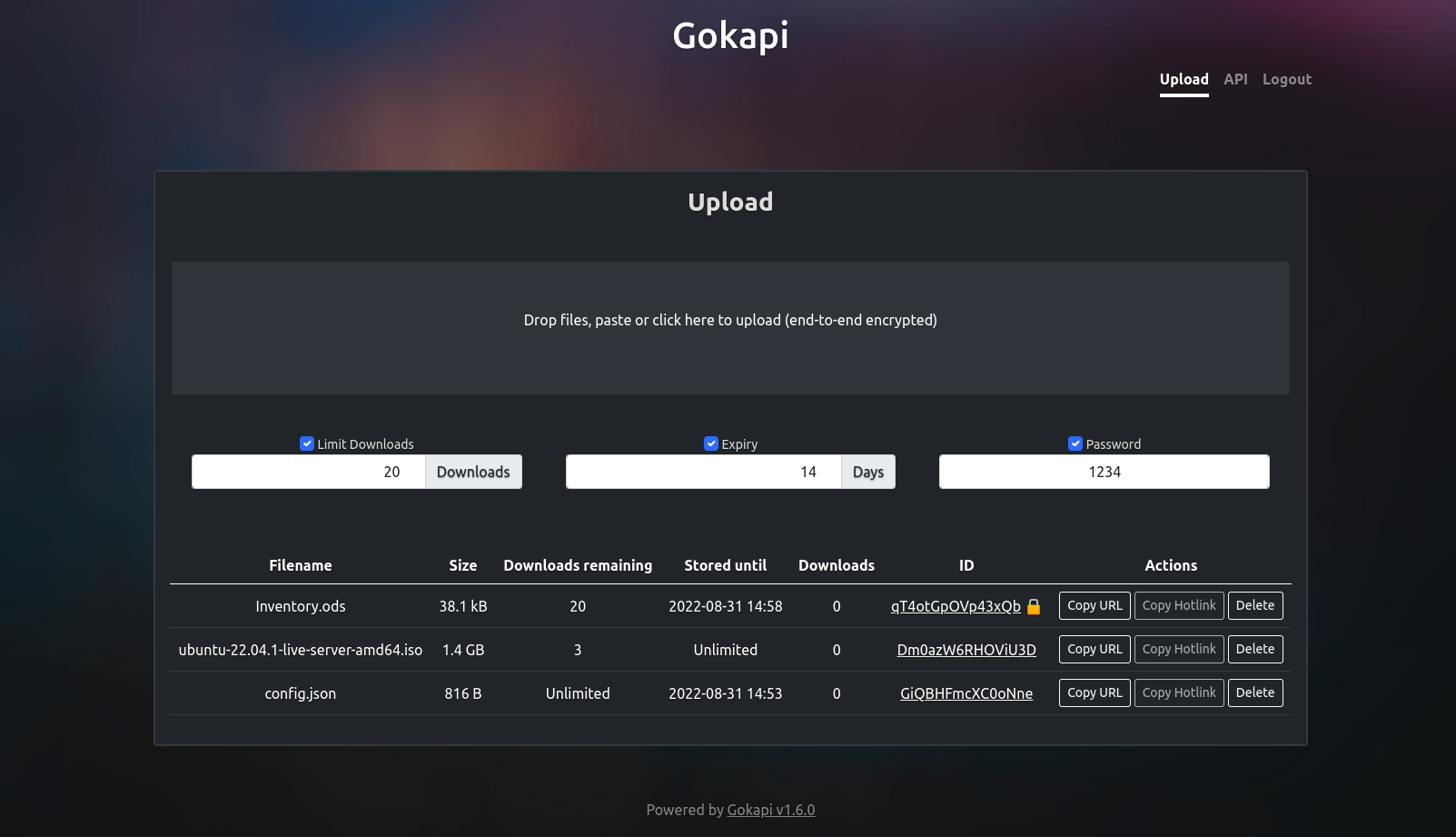Click the password input field

tap(1104, 472)
